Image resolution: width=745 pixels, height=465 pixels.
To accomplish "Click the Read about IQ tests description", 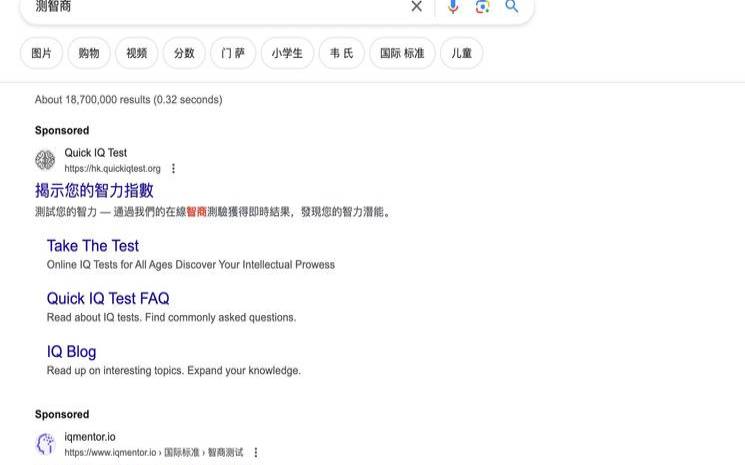I will (171, 317).
